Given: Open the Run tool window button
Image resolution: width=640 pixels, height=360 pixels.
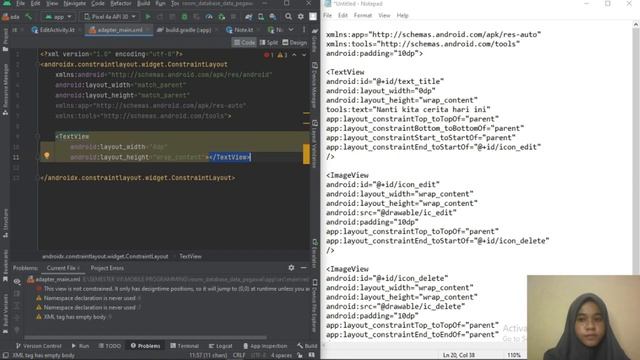Looking at the screenshot, I should pos(80,346).
